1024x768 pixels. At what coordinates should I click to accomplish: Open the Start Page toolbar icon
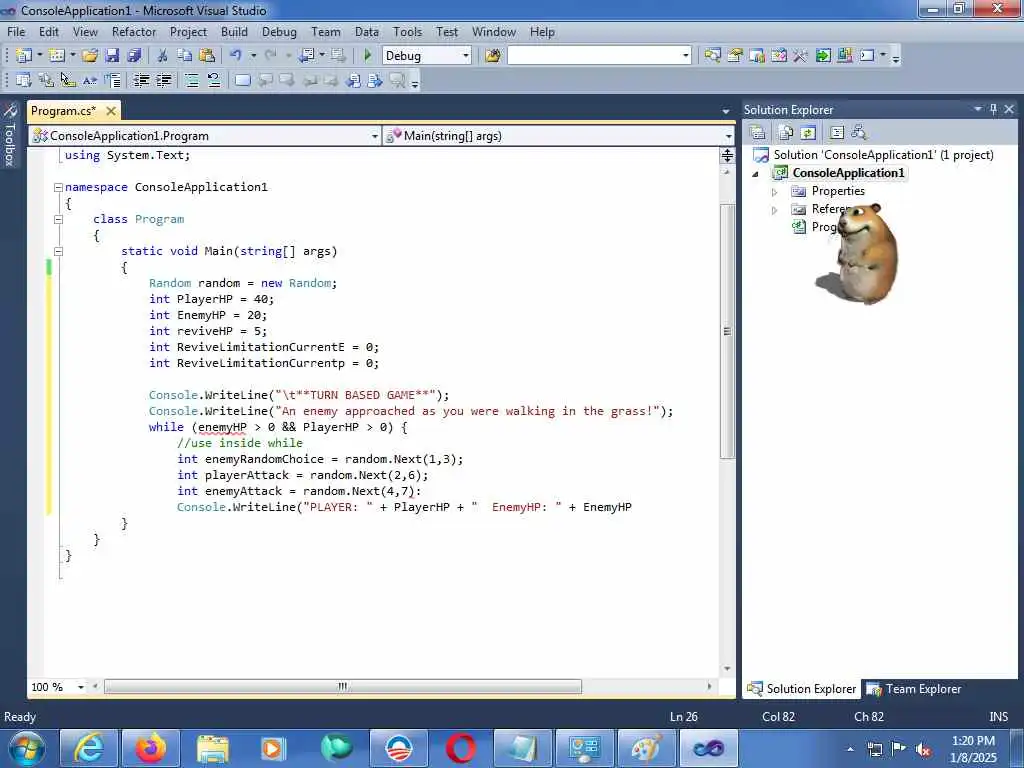(x=823, y=56)
